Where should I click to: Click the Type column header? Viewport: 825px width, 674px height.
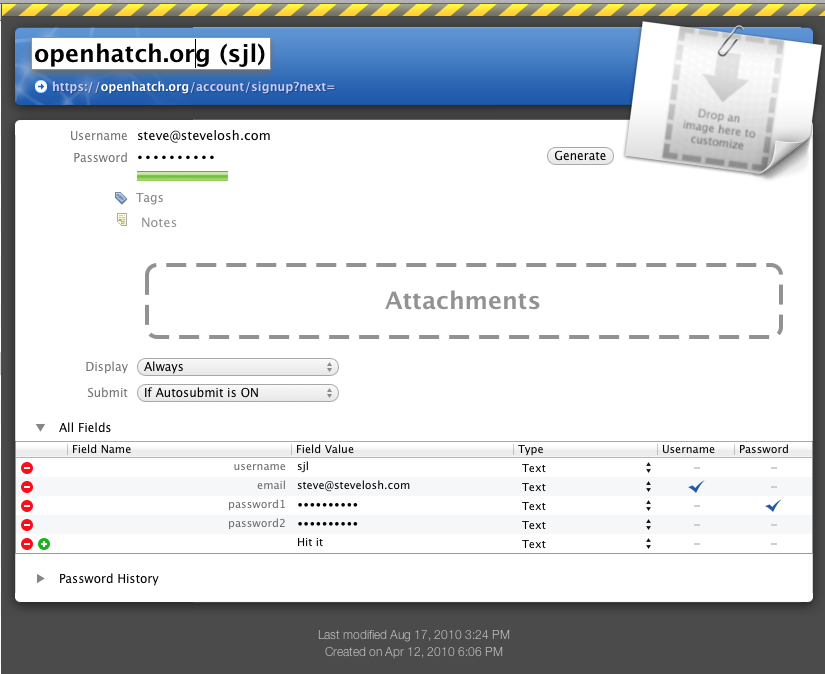585,449
